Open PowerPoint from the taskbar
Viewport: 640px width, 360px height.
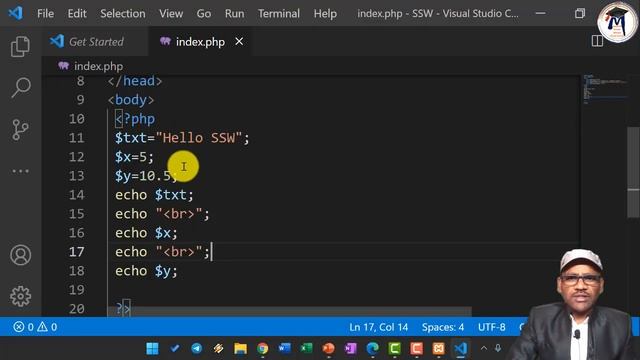tap(329, 349)
